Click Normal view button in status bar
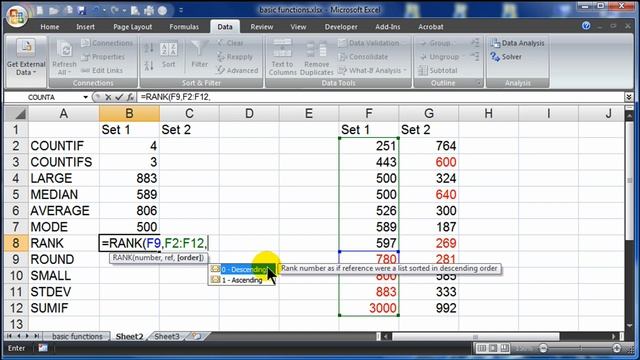640x360 pixels. pos(482,348)
